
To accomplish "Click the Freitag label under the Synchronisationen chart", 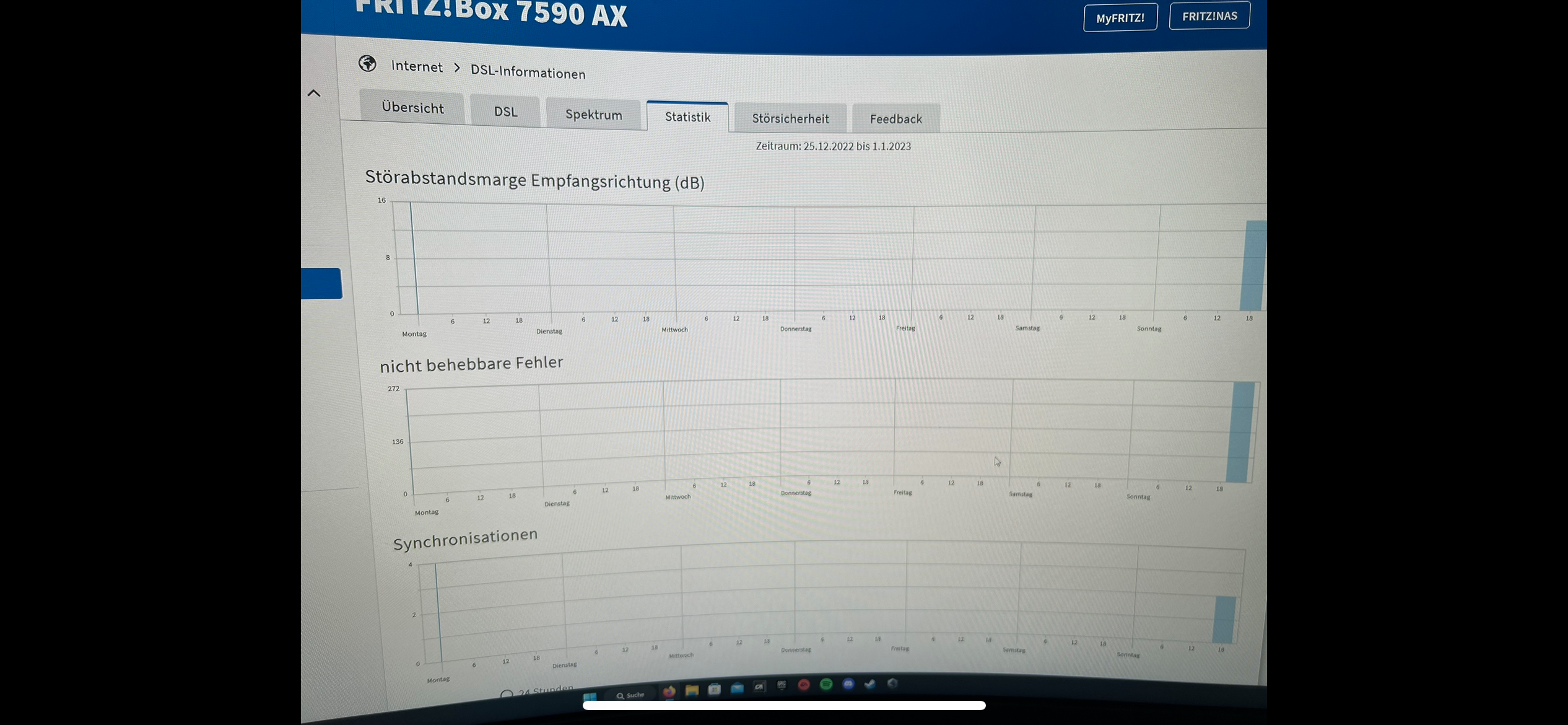I will point(900,648).
